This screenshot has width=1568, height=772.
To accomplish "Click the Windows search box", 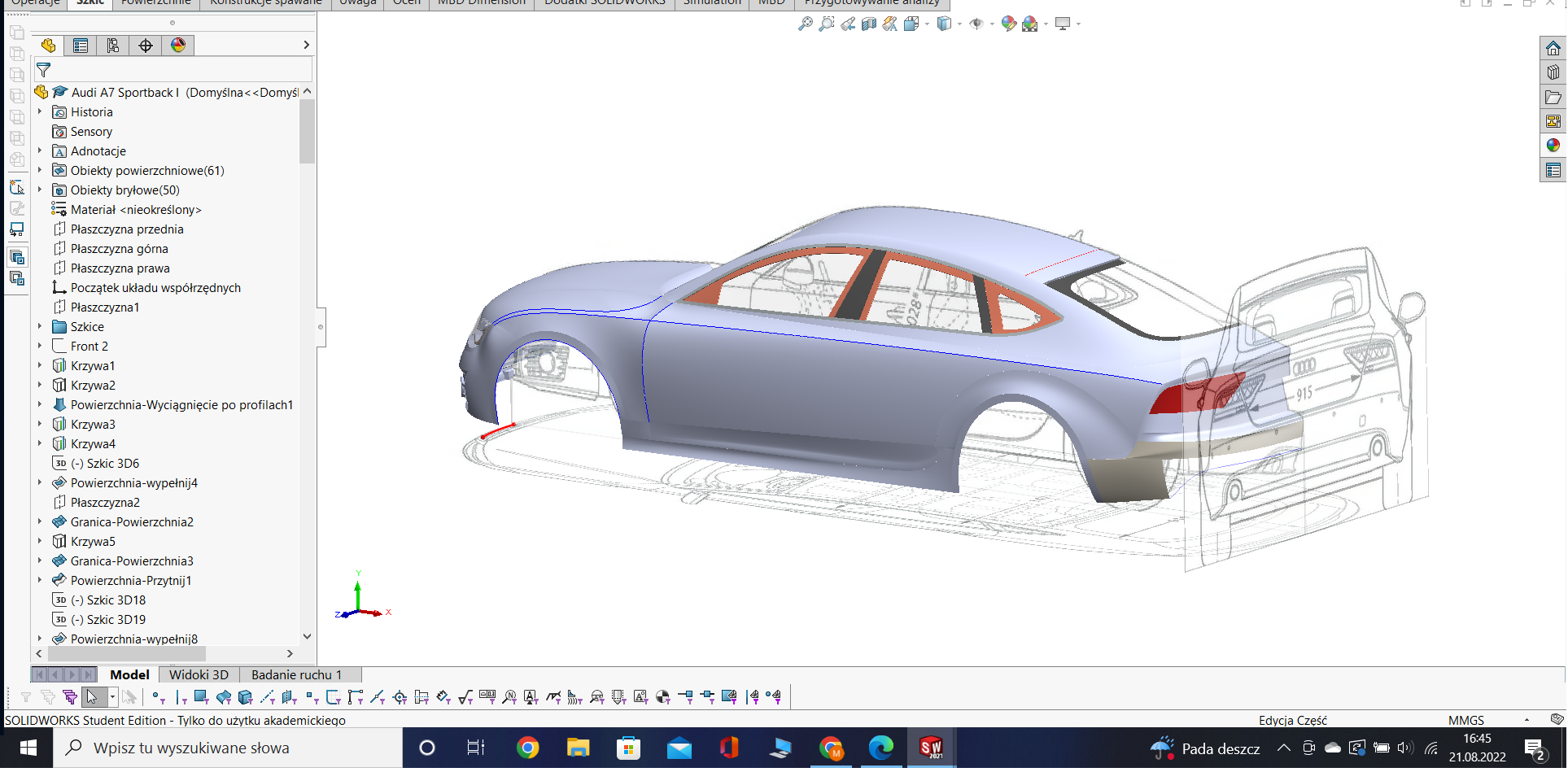I will 229,748.
